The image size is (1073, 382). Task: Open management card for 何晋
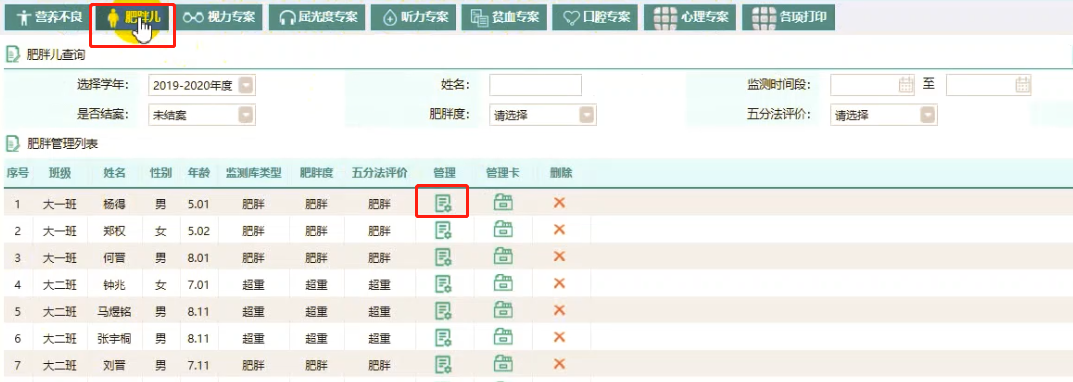503,257
